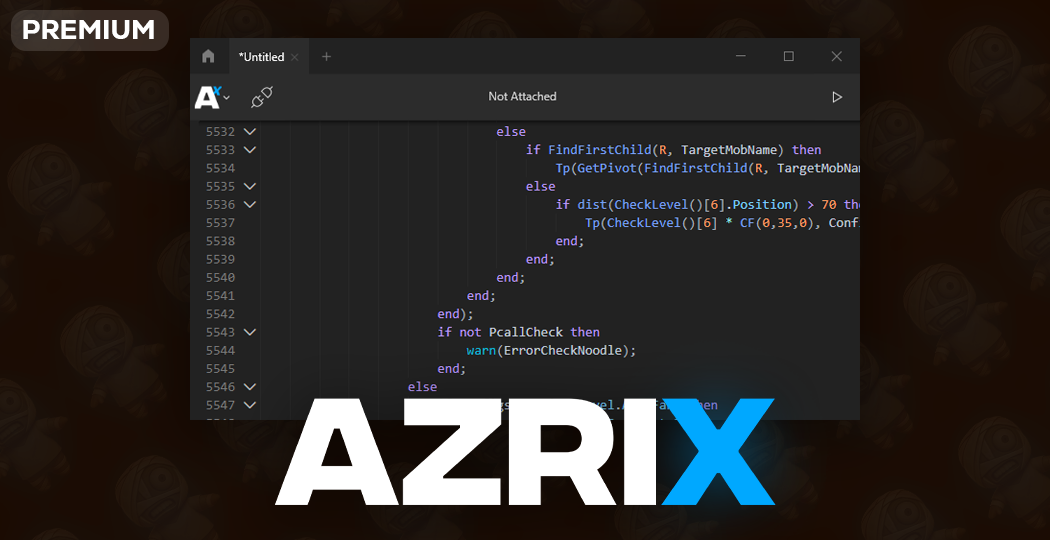This screenshot has height=540, width=1050.
Task: Fold the if dist block at line 5536
Action: click(249, 204)
